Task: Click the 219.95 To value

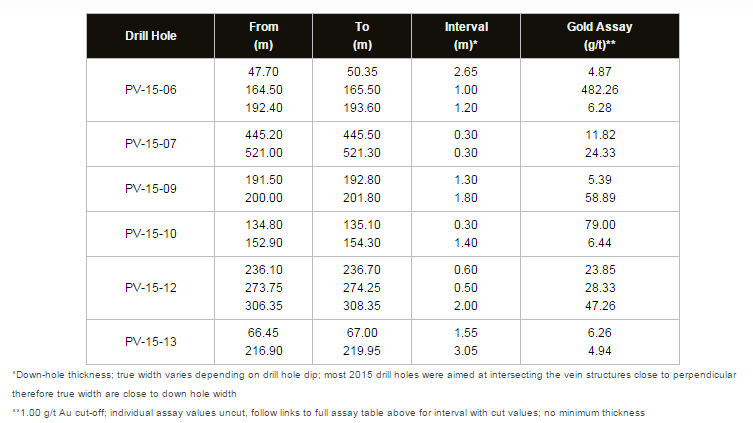Action: (x=361, y=351)
